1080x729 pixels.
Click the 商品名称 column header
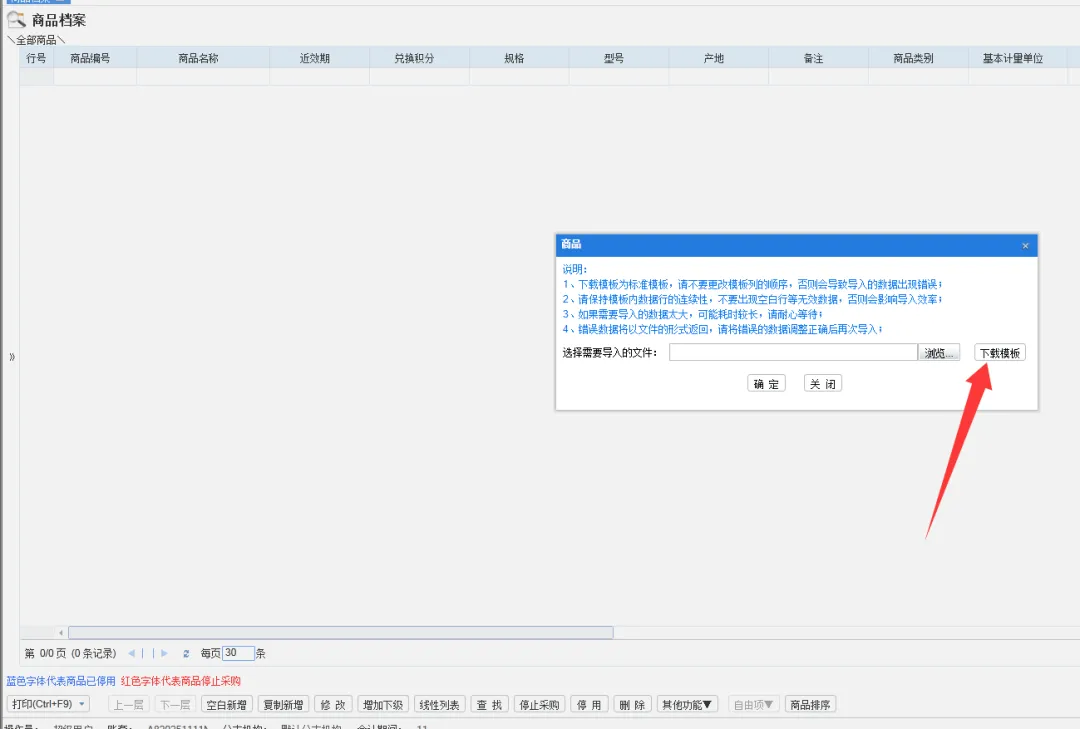tap(198, 59)
